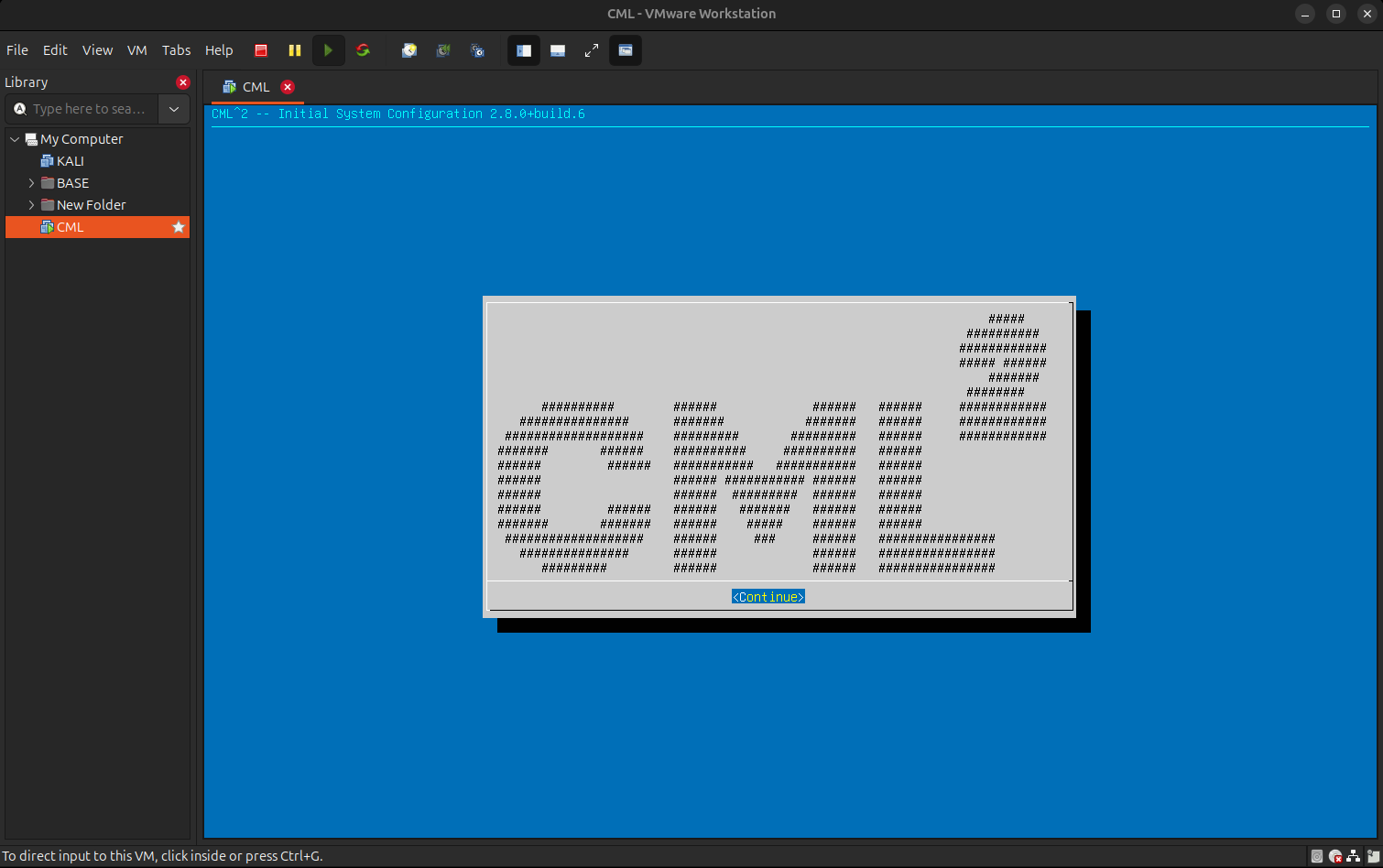Open the Snapshot Manager icon

[x=477, y=50]
